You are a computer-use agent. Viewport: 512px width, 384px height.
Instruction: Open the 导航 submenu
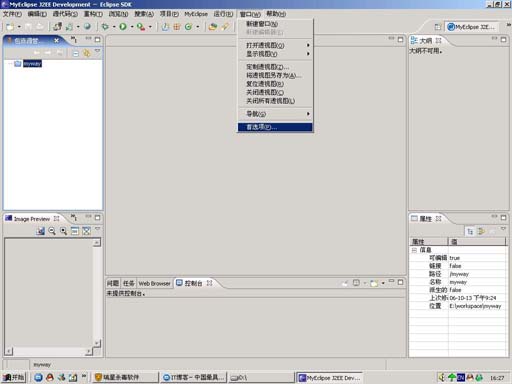coord(275,114)
